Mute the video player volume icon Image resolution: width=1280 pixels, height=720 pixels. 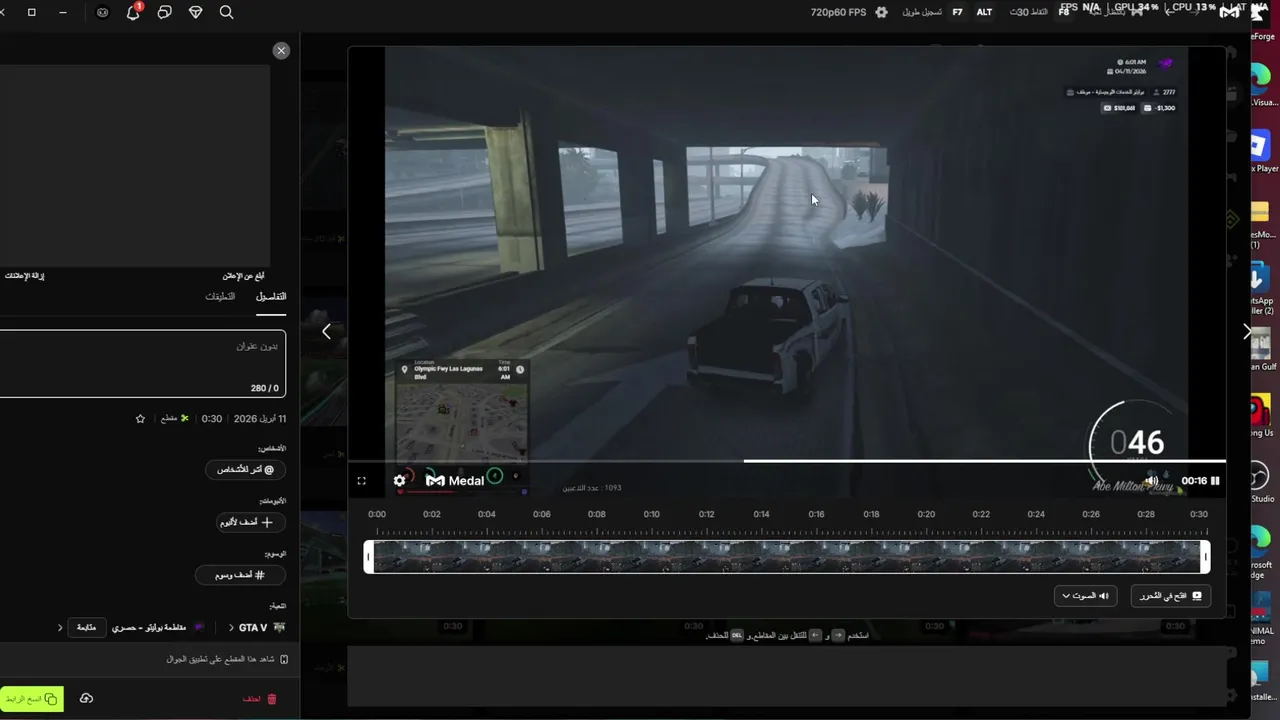click(x=1152, y=481)
